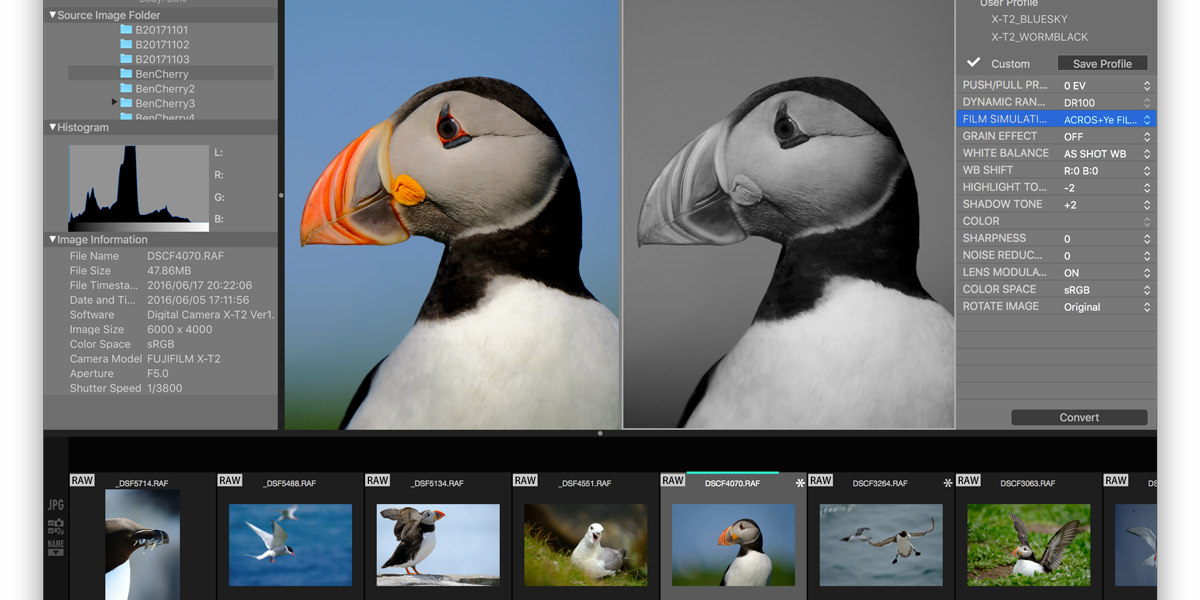Image resolution: width=1200 pixels, height=600 pixels.
Task: Select the _DSF5714.RAF razorbill thumbnail
Action: (142, 544)
